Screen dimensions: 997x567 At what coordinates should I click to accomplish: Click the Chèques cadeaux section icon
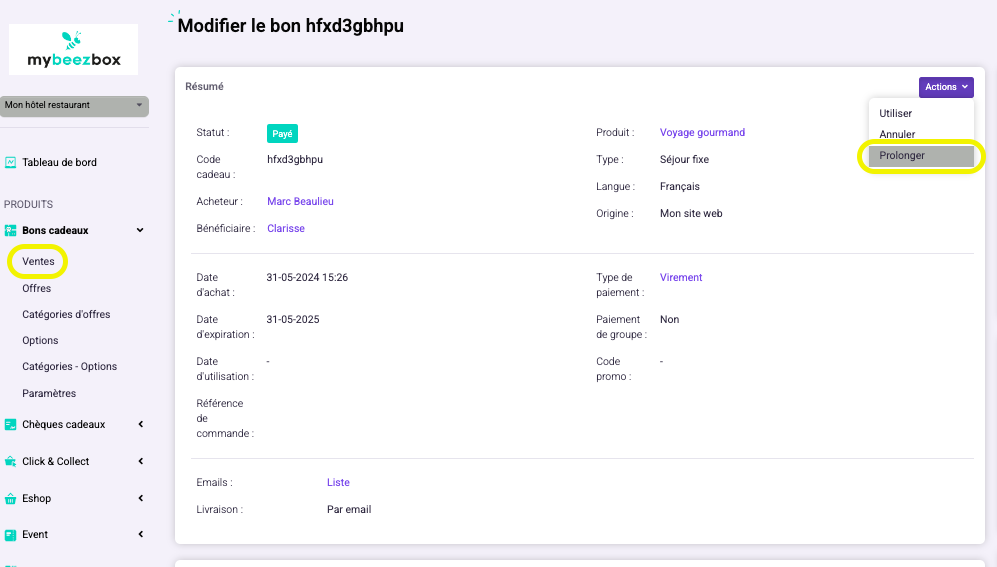(x=10, y=424)
